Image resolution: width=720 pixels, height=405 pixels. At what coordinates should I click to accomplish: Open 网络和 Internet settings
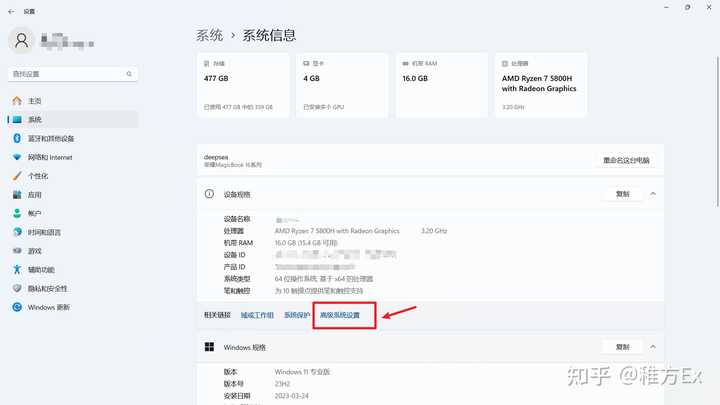coord(73,157)
